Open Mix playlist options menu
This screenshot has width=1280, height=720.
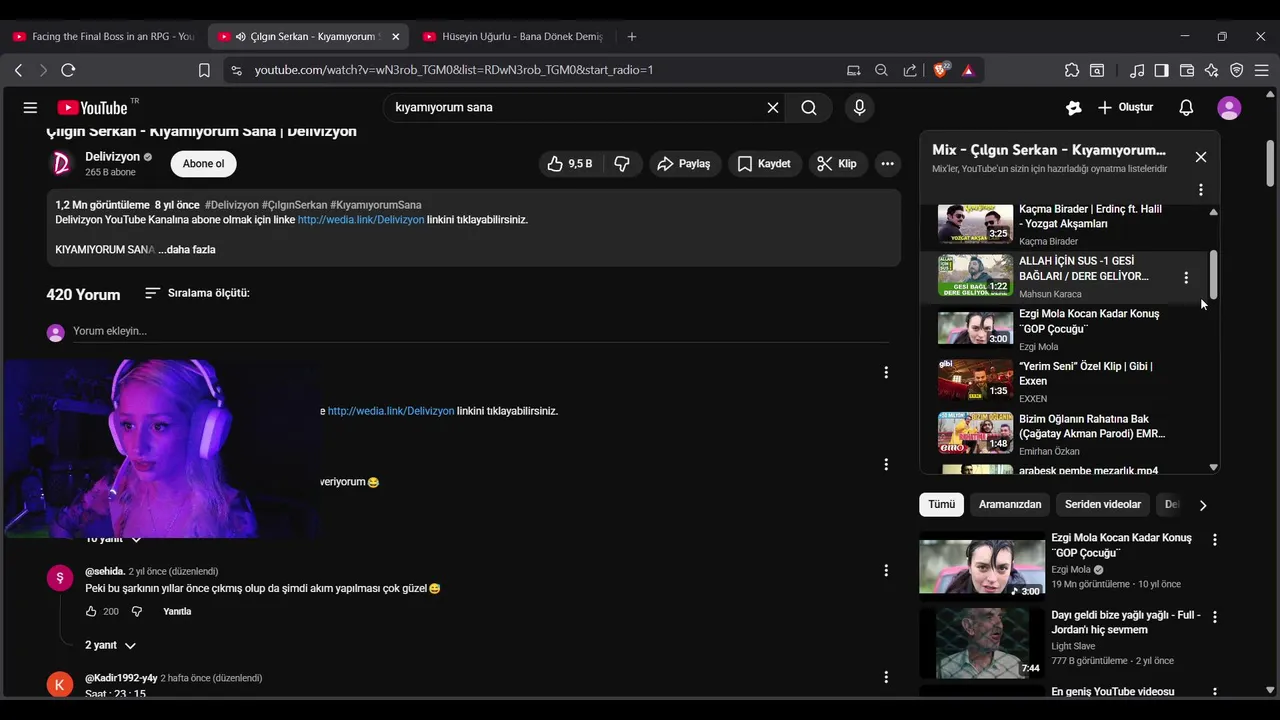(1201, 189)
